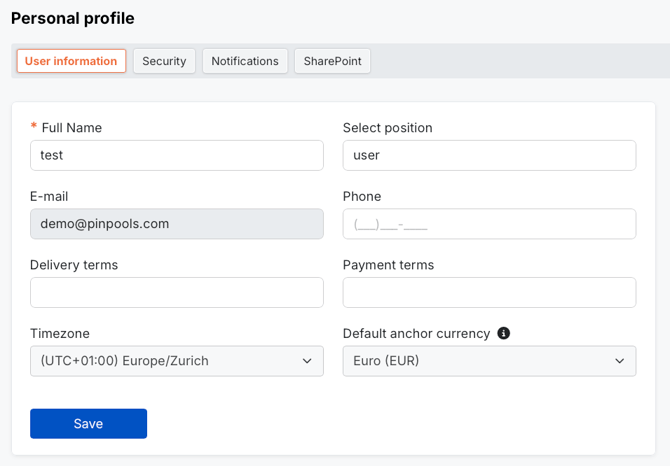Image resolution: width=670 pixels, height=466 pixels.
Task: Click into the Phone number field
Action: (x=489, y=224)
